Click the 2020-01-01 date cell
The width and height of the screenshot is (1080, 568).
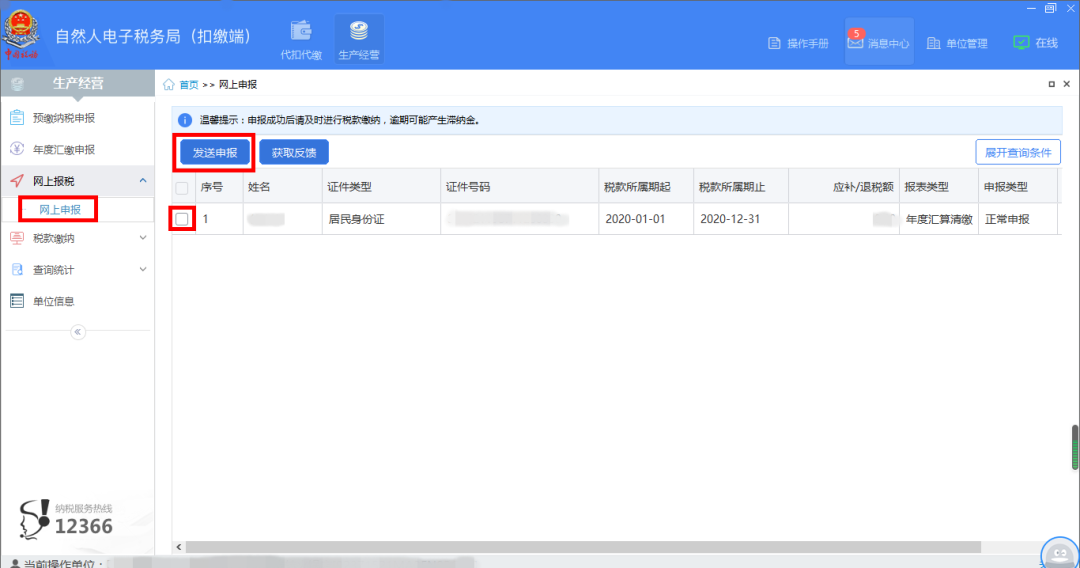pos(646,219)
